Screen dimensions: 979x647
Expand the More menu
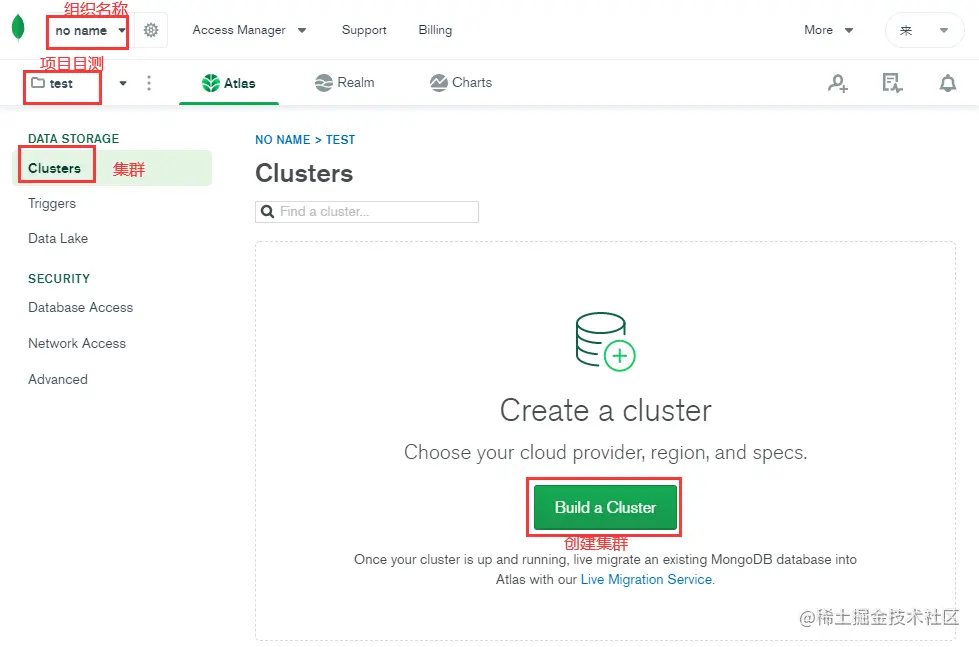coord(829,30)
